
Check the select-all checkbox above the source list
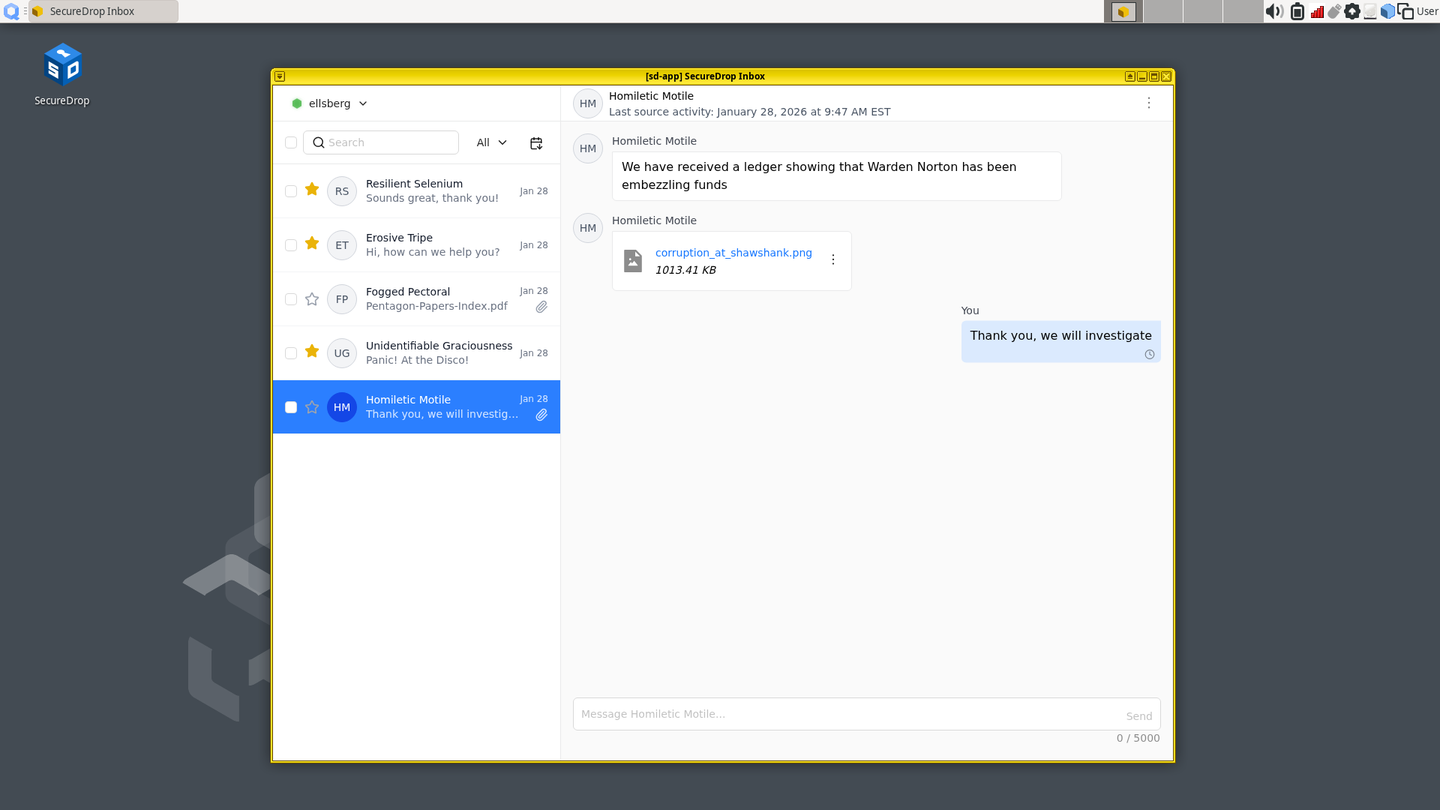tap(290, 142)
